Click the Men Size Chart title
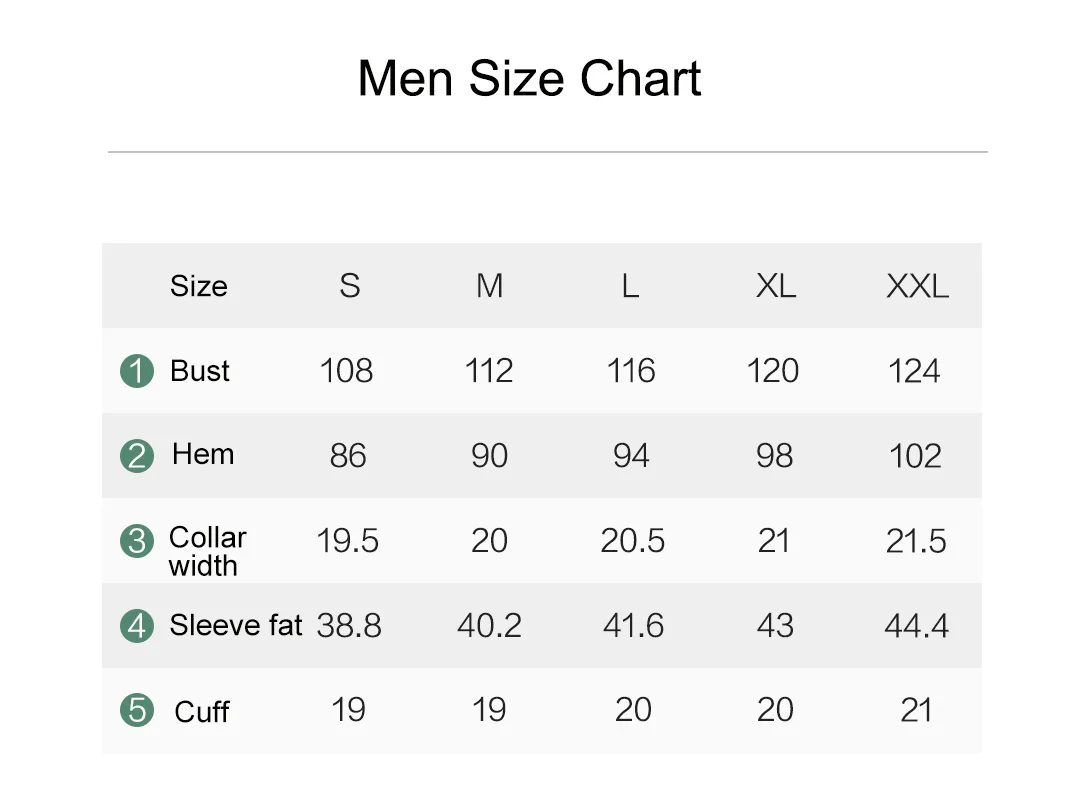This screenshot has width=1080, height=789. 529,78
